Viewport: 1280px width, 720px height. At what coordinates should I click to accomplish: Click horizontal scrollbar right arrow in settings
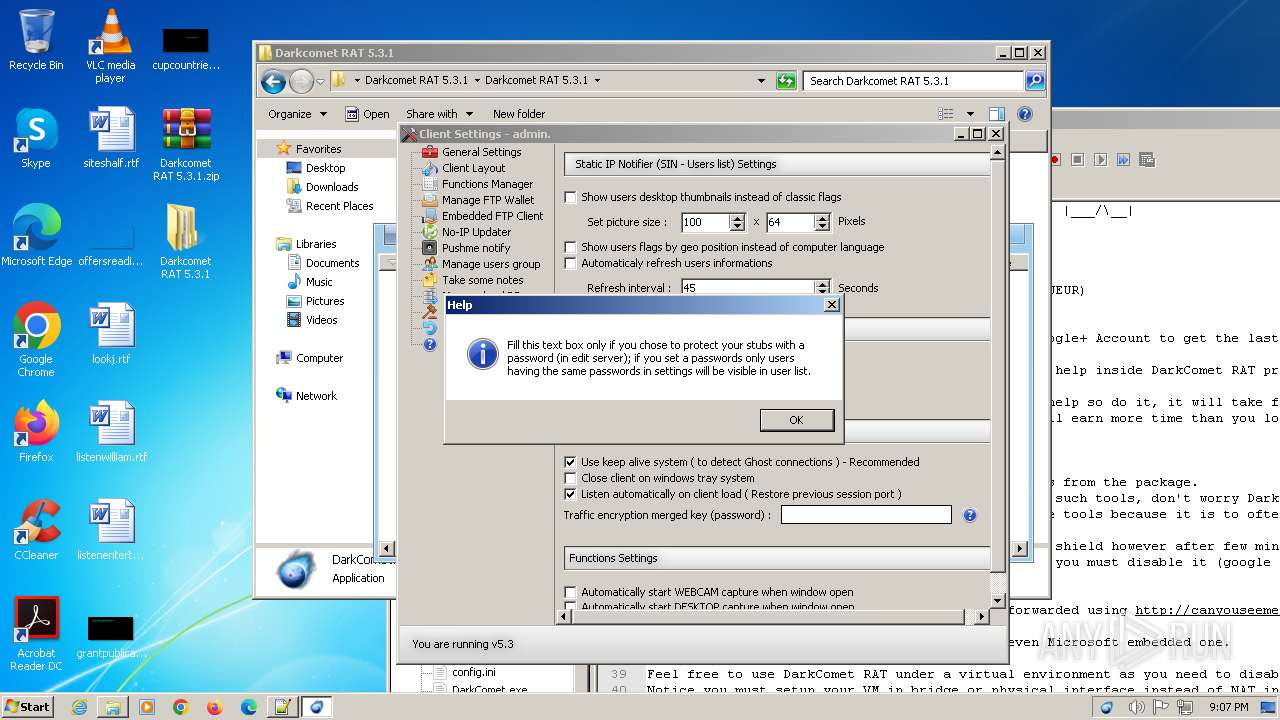point(981,617)
